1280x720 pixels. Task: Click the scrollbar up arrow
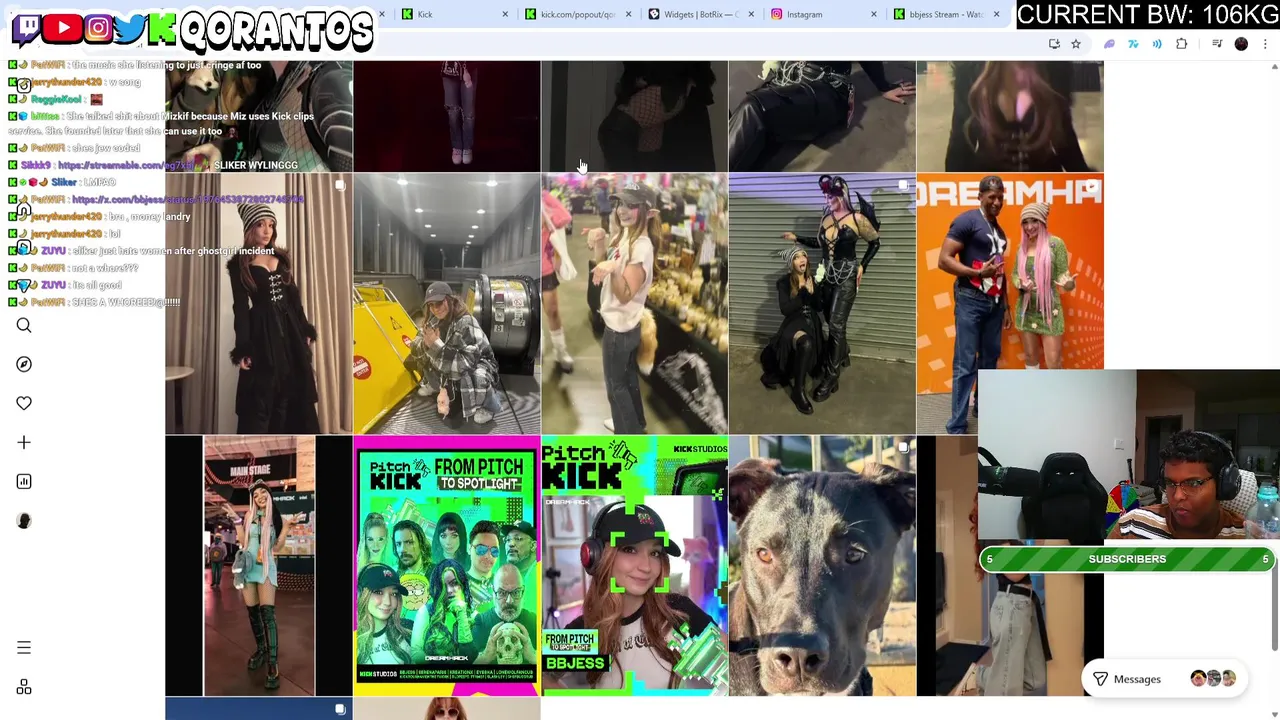pyautogui.click(x=1274, y=67)
